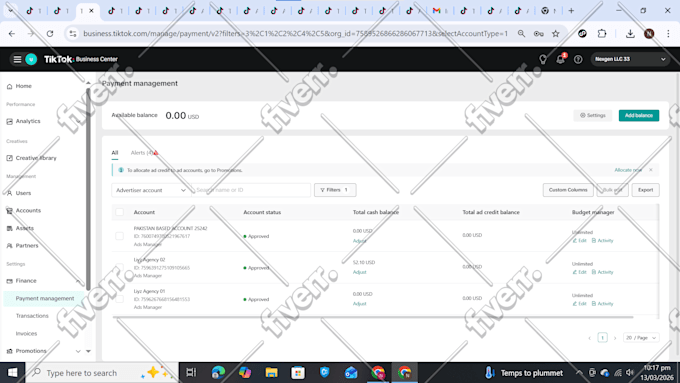680x383 pixels.
Task: Open Chrome zoom magnifier icon
Action: 521,33
